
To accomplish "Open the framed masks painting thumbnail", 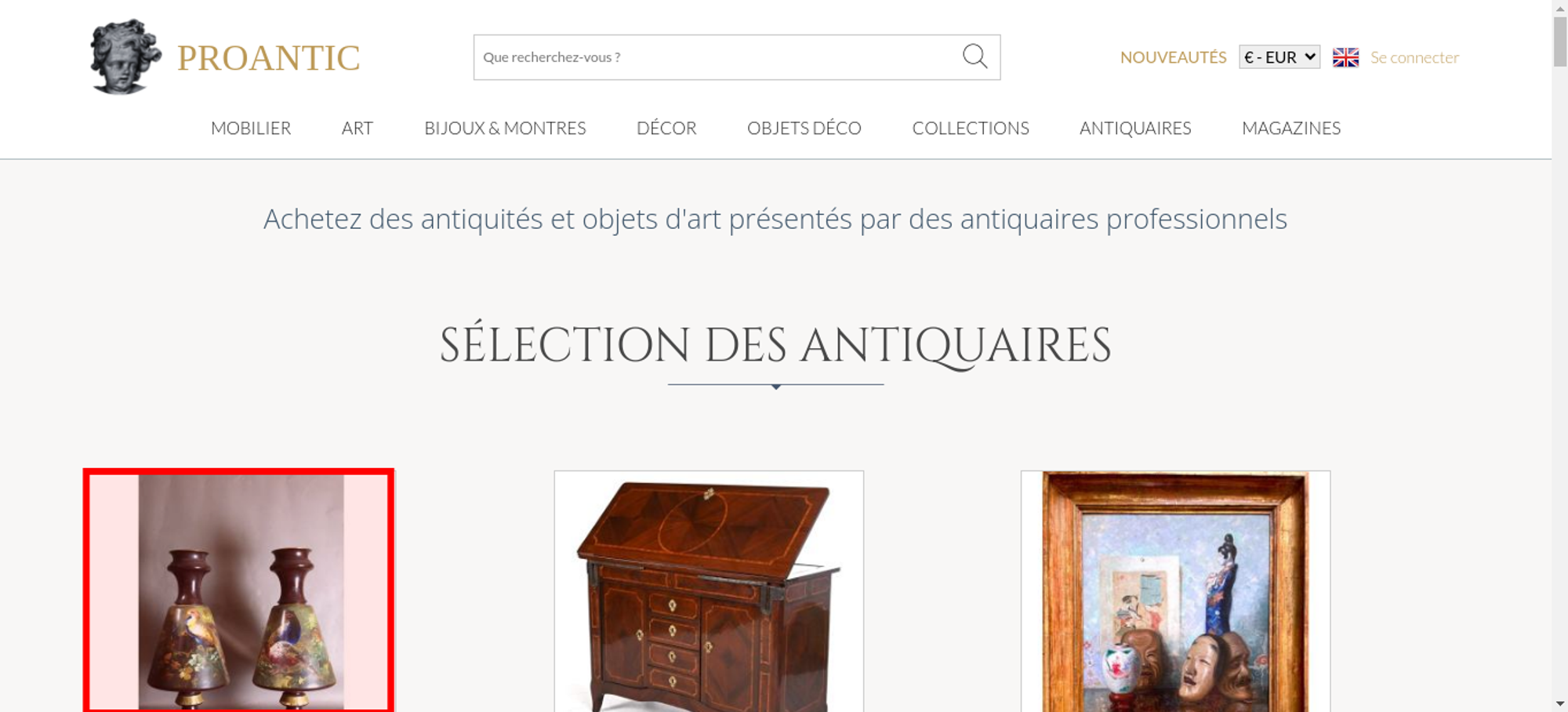I will coord(1175,591).
